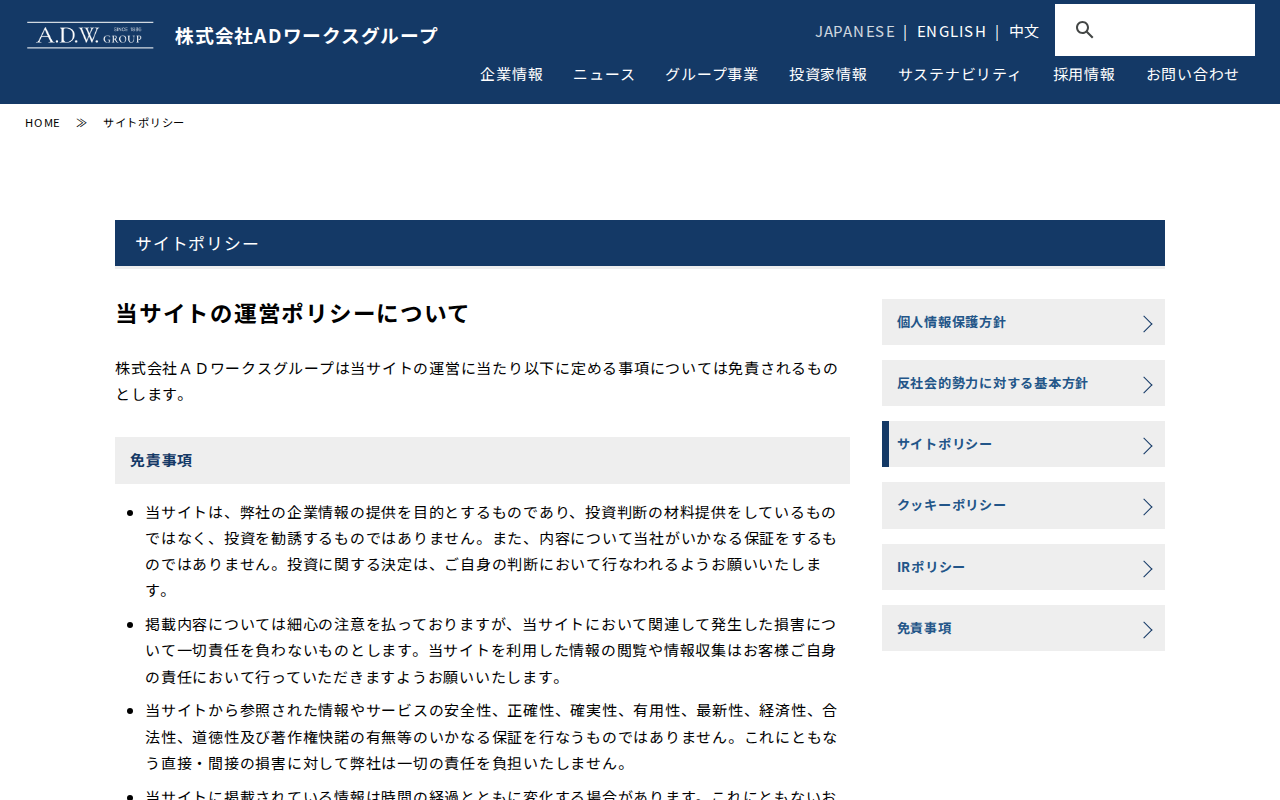
Task: Go to お問い合わせ page
Action: click(1192, 74)
